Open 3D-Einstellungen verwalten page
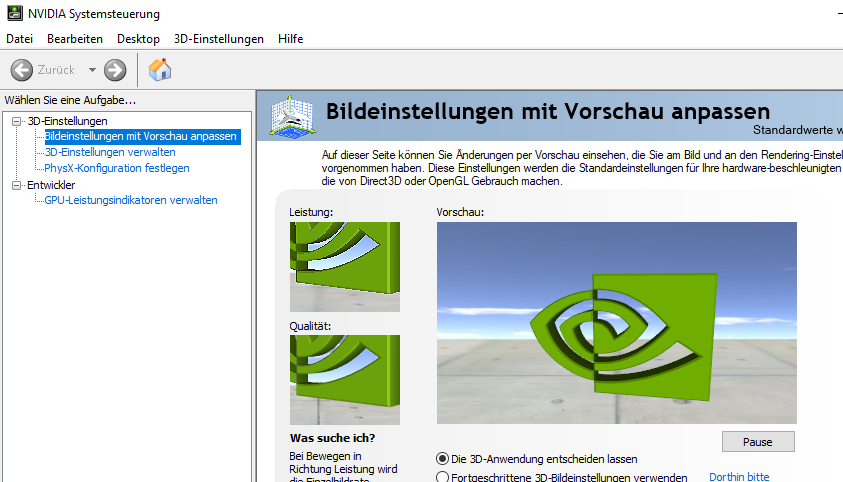The image size is (843, 482). (x=110, y=152)
